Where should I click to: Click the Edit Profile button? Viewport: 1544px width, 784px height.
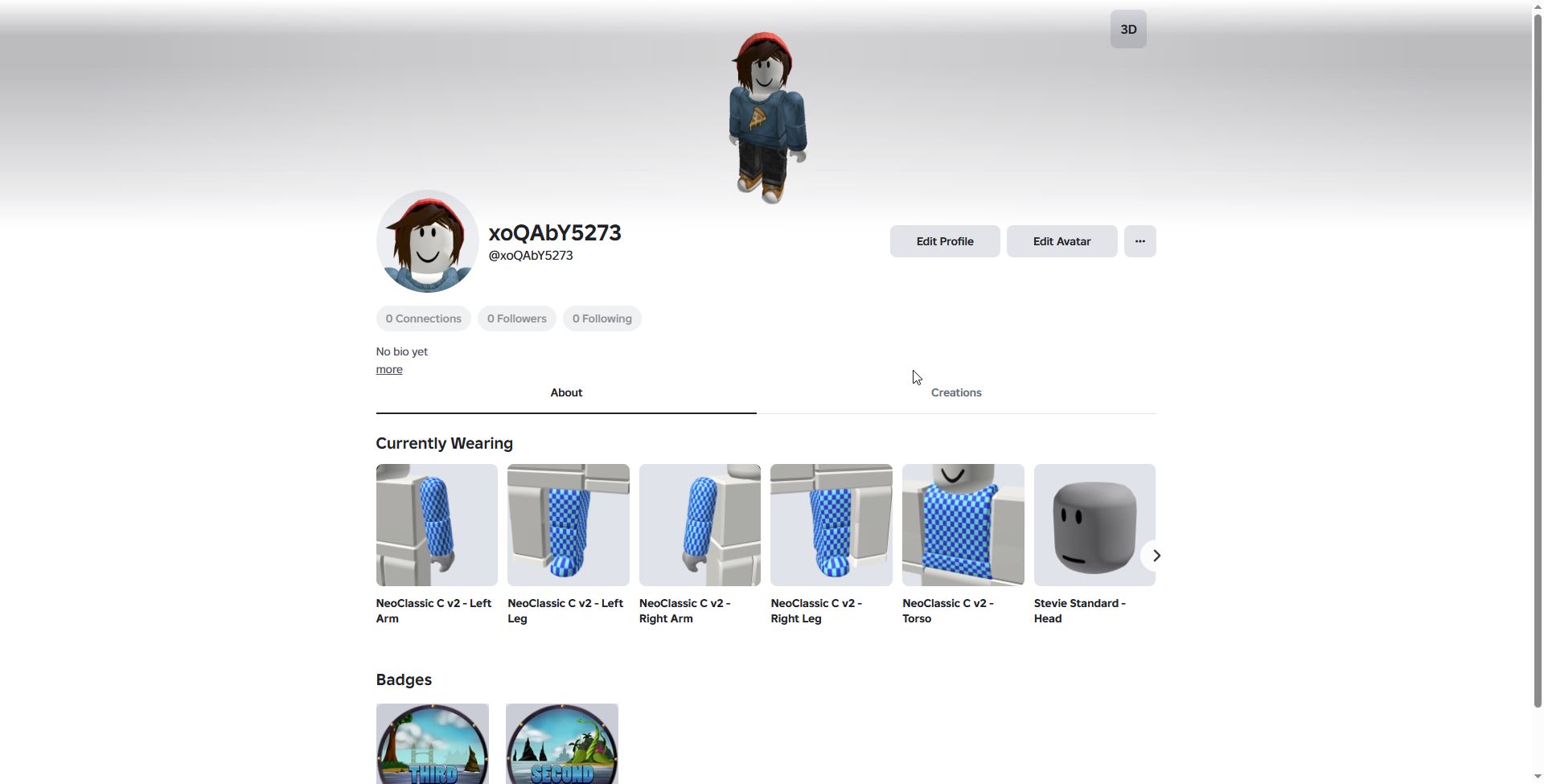[x=945, y=241]
